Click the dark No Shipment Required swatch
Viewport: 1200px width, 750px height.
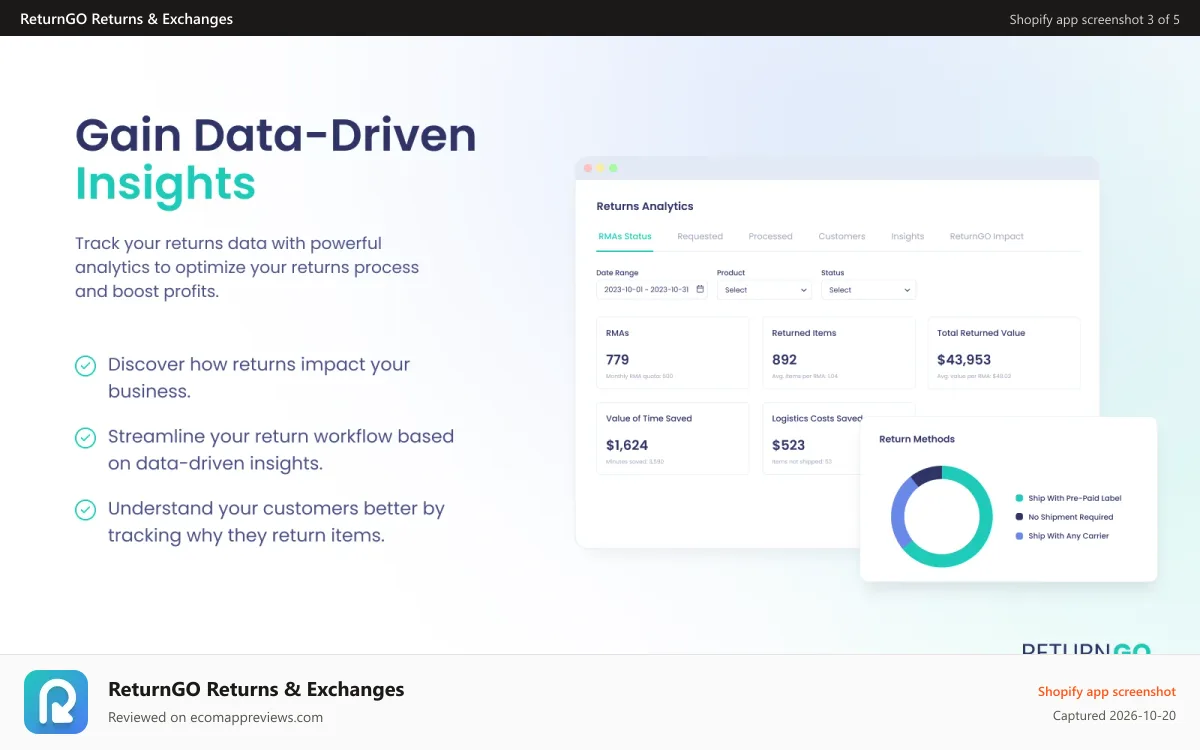point(1019,517)
